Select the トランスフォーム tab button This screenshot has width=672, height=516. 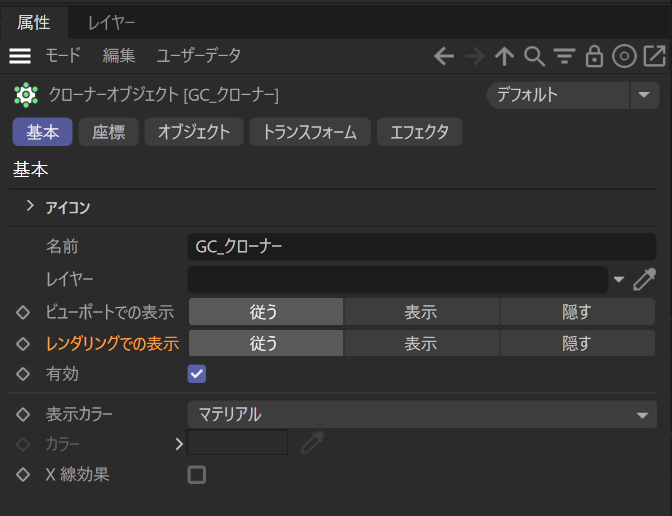(310, 132)
